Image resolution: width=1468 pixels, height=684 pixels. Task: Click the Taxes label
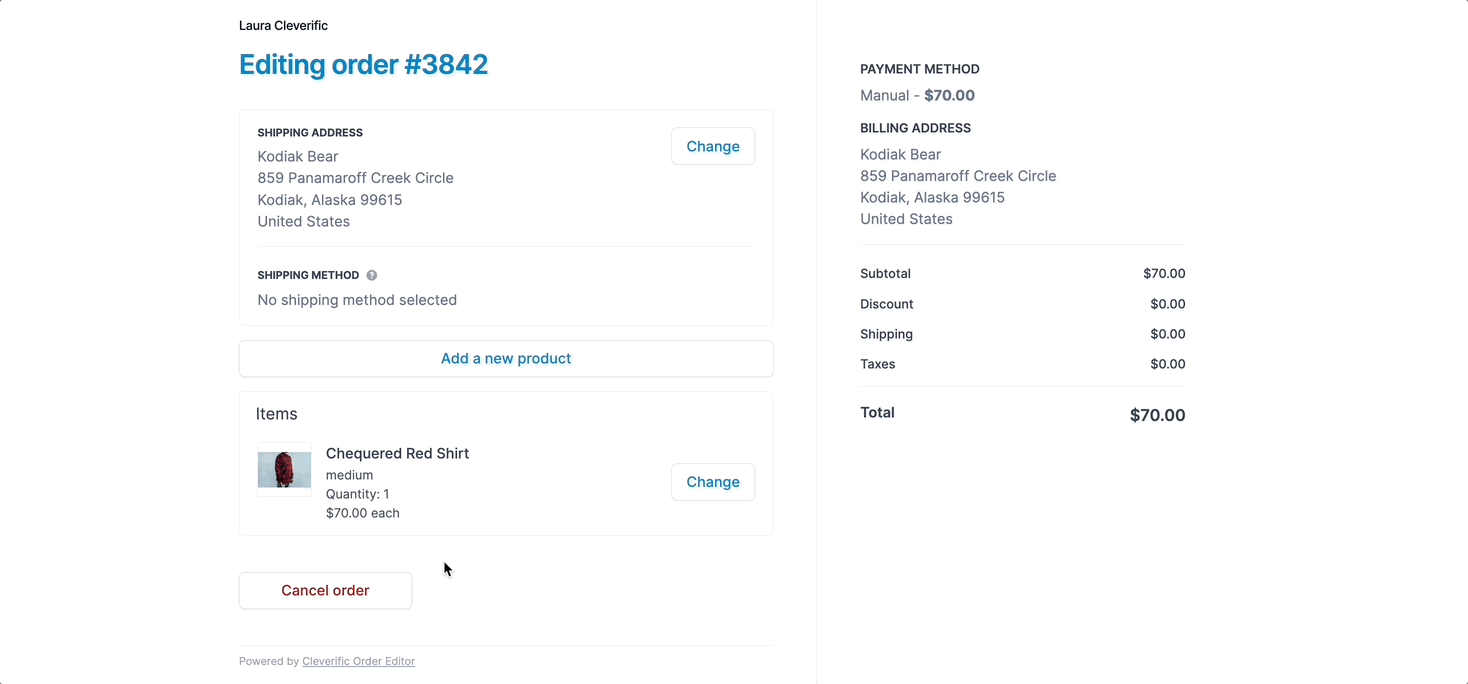tap(877, 364)
